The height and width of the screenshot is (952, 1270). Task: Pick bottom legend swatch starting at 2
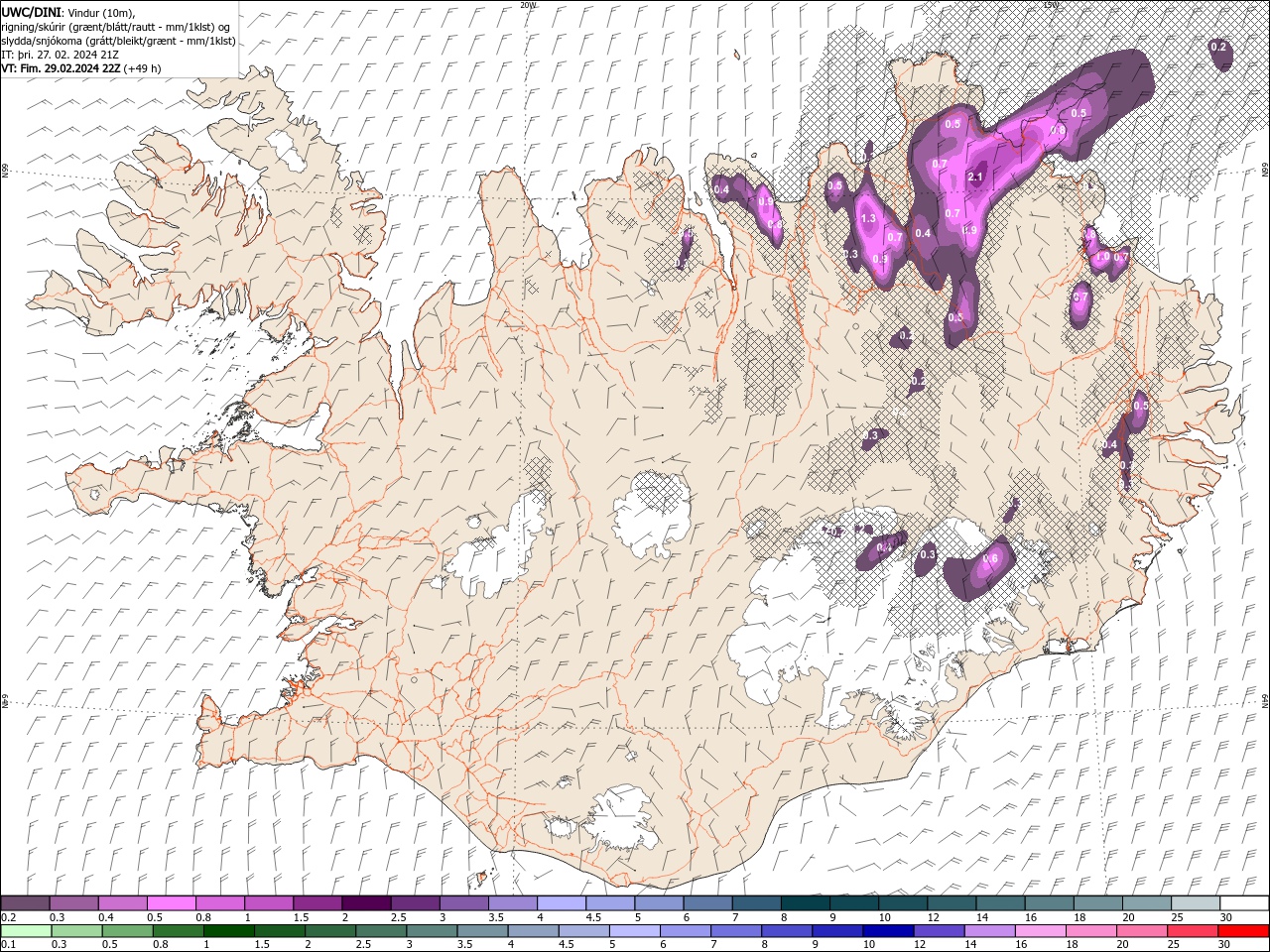click(x=329, y=931)
